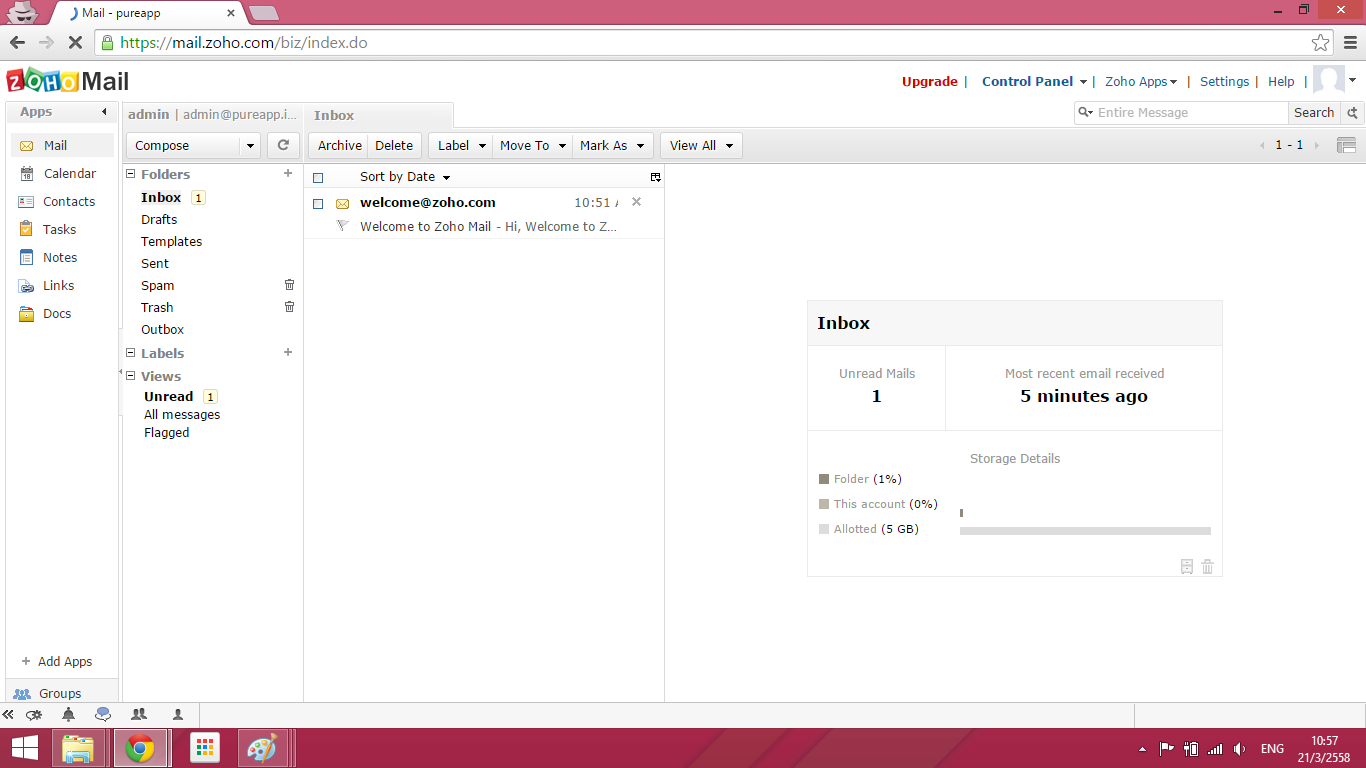Click the chat settings gear icon
The width and height of the screenshot is (1366, 768).
34,715
